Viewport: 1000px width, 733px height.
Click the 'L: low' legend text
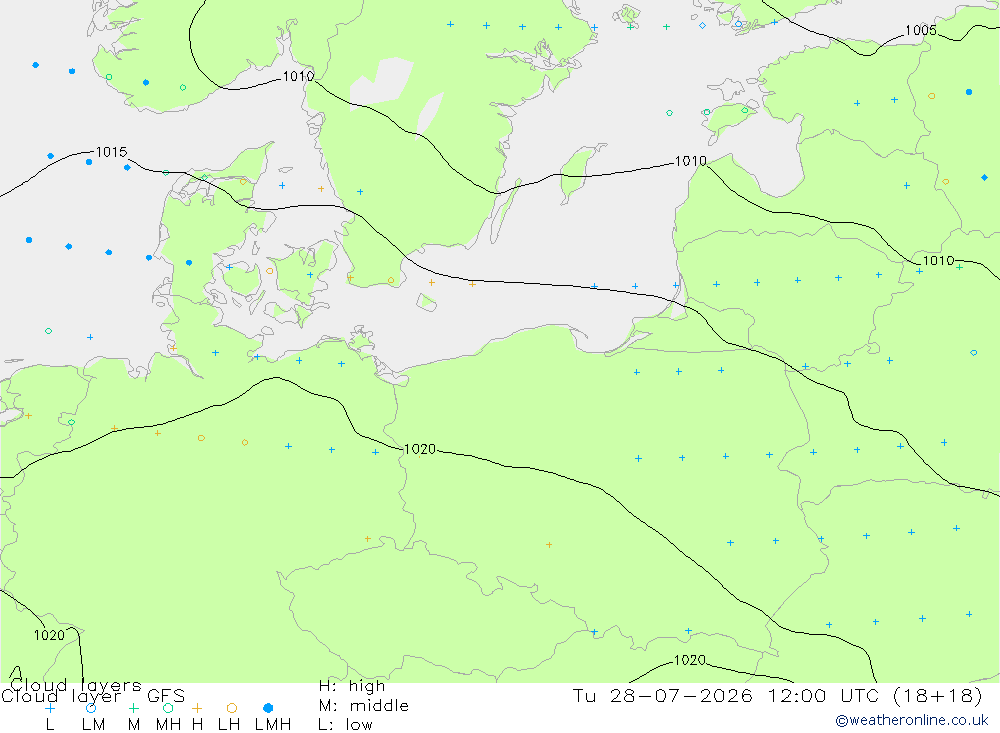coord(345,725)
